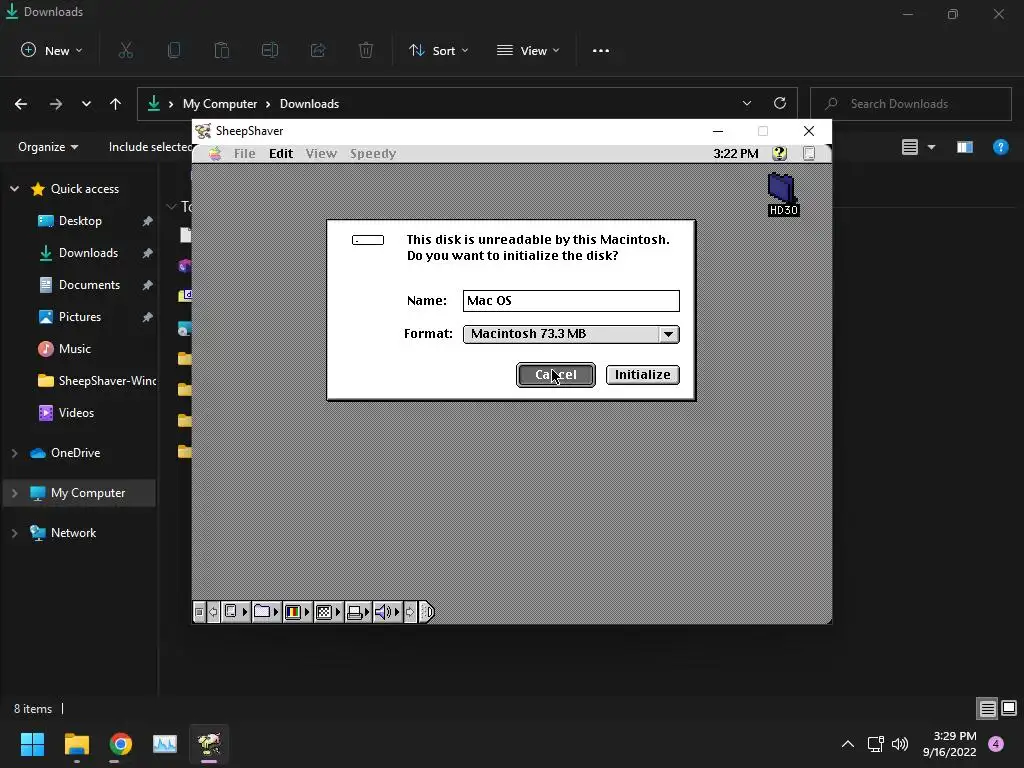The width and height of the screenshot is (1024, 768).
Task: Open the View menu in Mac OS
Action: point(321,153)
